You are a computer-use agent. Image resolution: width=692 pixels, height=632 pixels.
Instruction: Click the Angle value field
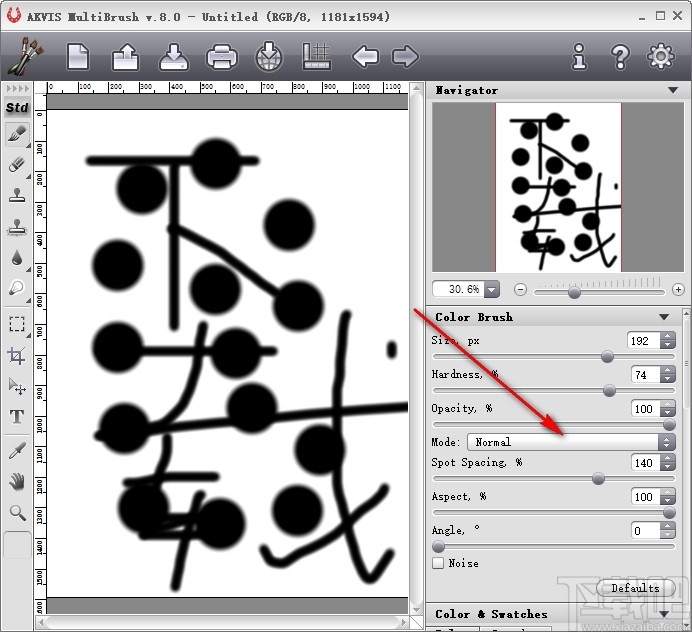(645, 531)
